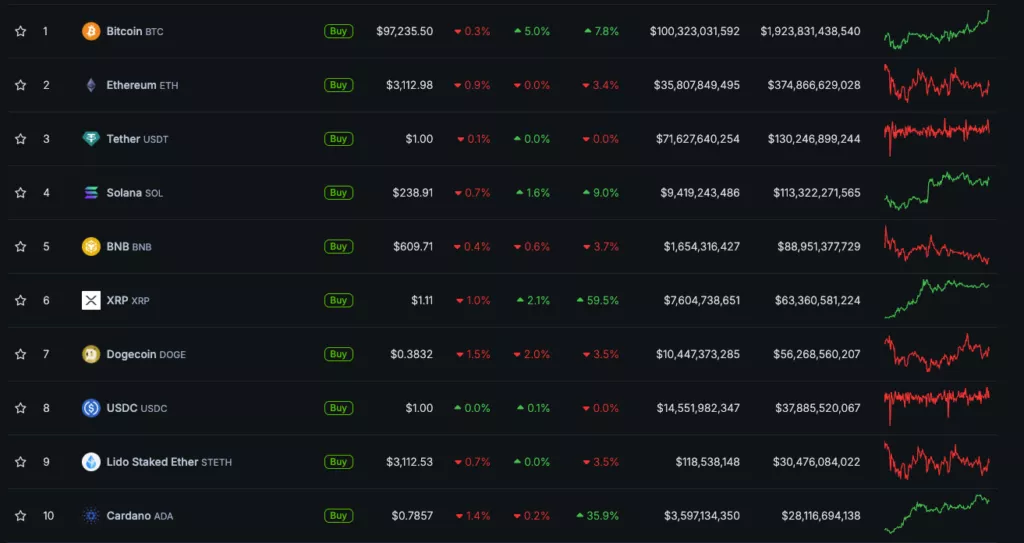The width and height of the screenshot is (1024, 543).
Task: Click Bitcoin price $97,235.50
Action: (x=404, y=31)
